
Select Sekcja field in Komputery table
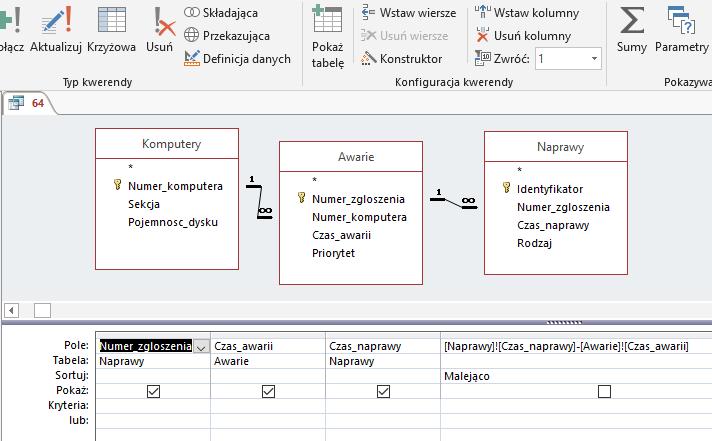point(144,204)
